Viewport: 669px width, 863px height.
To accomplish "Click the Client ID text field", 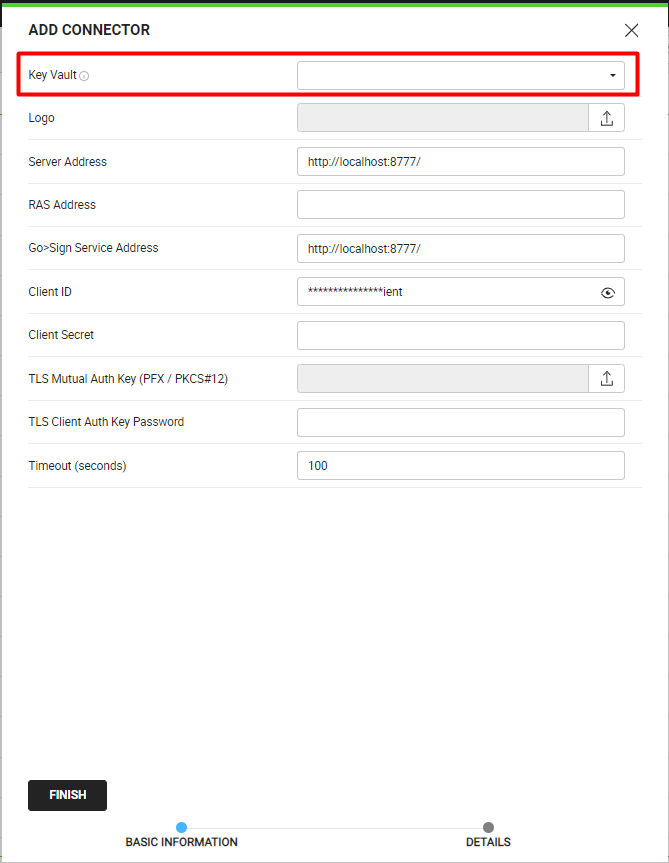I will pos(460,292).
